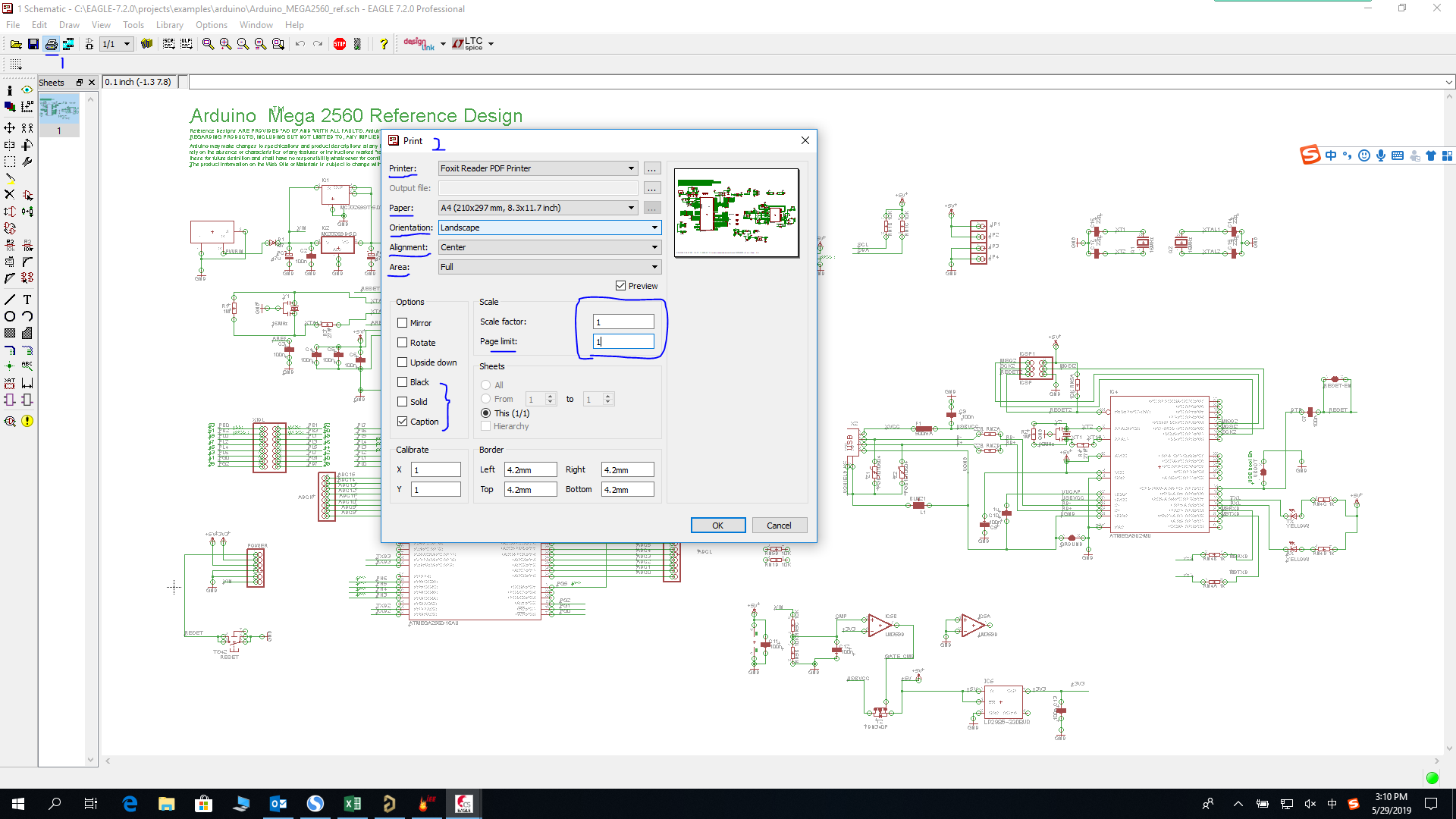Open the sheet selector 1/1 dropdown

coord(117,44)
